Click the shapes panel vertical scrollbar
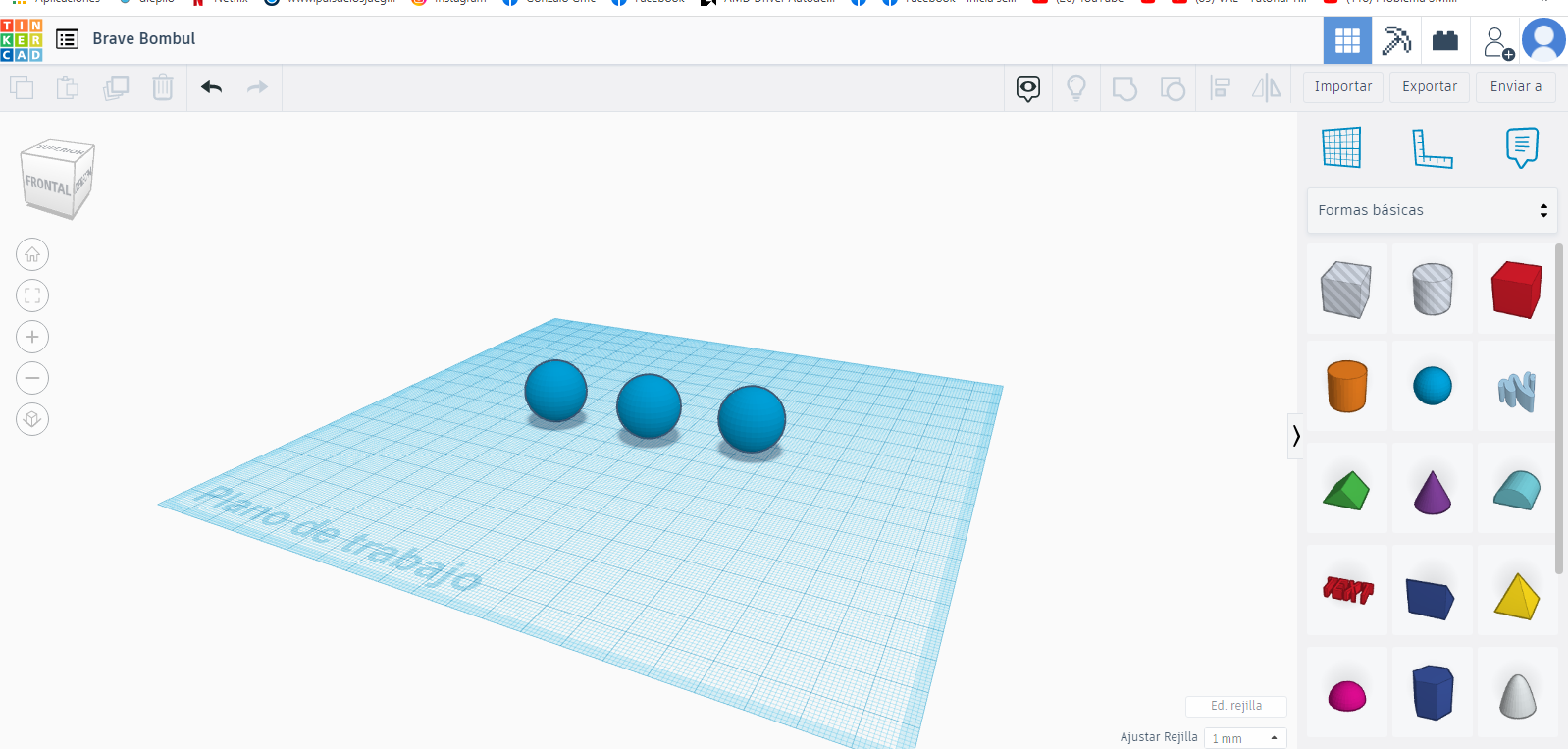 [x=1559, y=407]
